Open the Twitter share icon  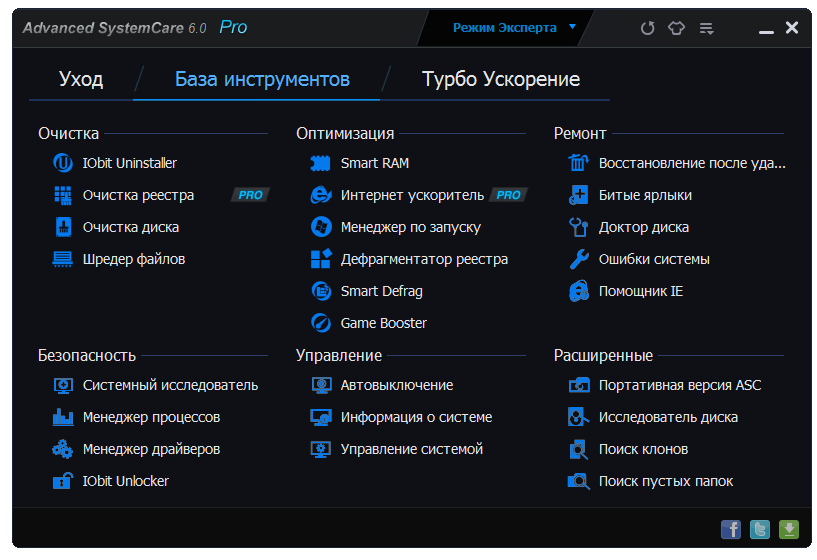tap(760, 529)
